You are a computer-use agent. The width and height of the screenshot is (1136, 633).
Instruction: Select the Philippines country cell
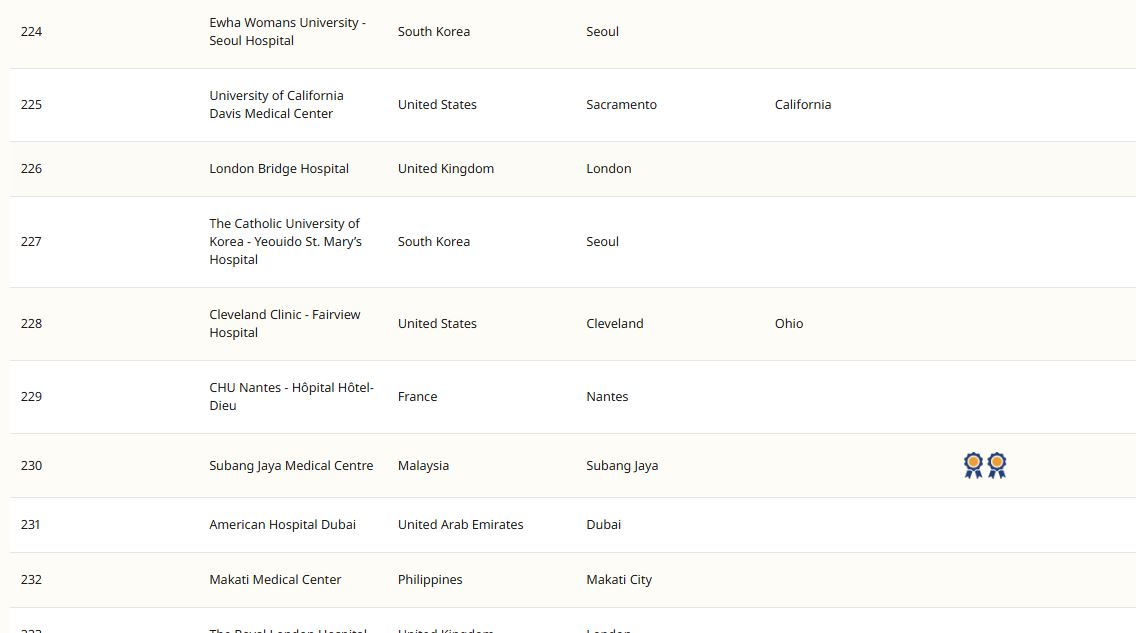430,580
